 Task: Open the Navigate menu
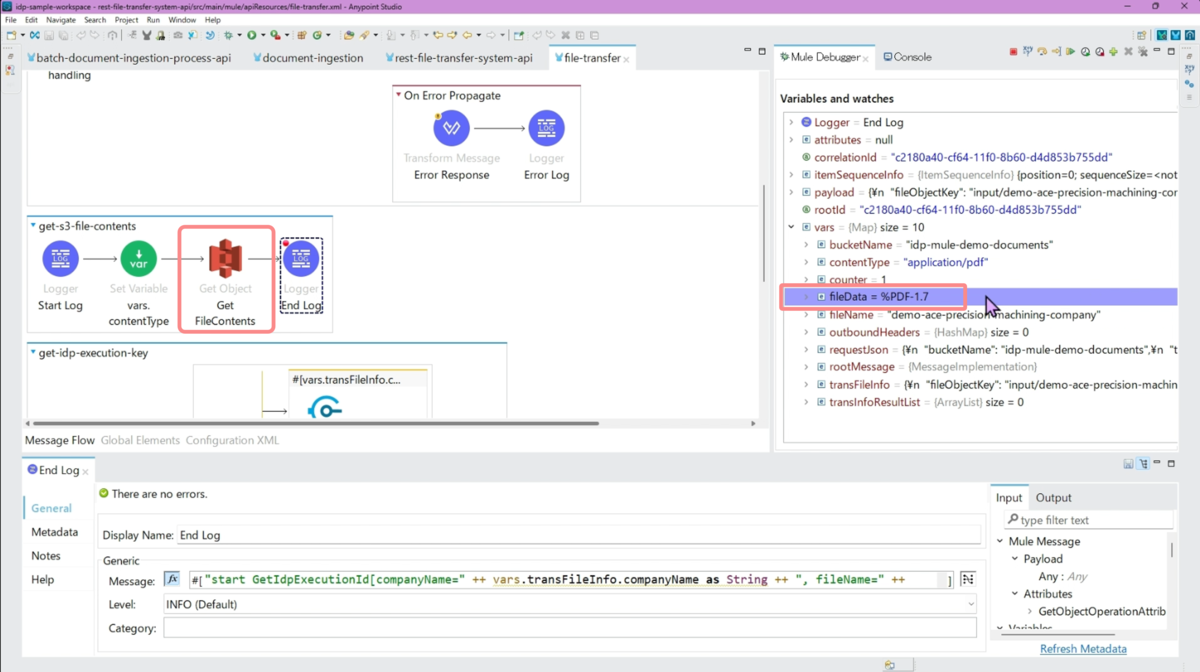tap(60, 20)
